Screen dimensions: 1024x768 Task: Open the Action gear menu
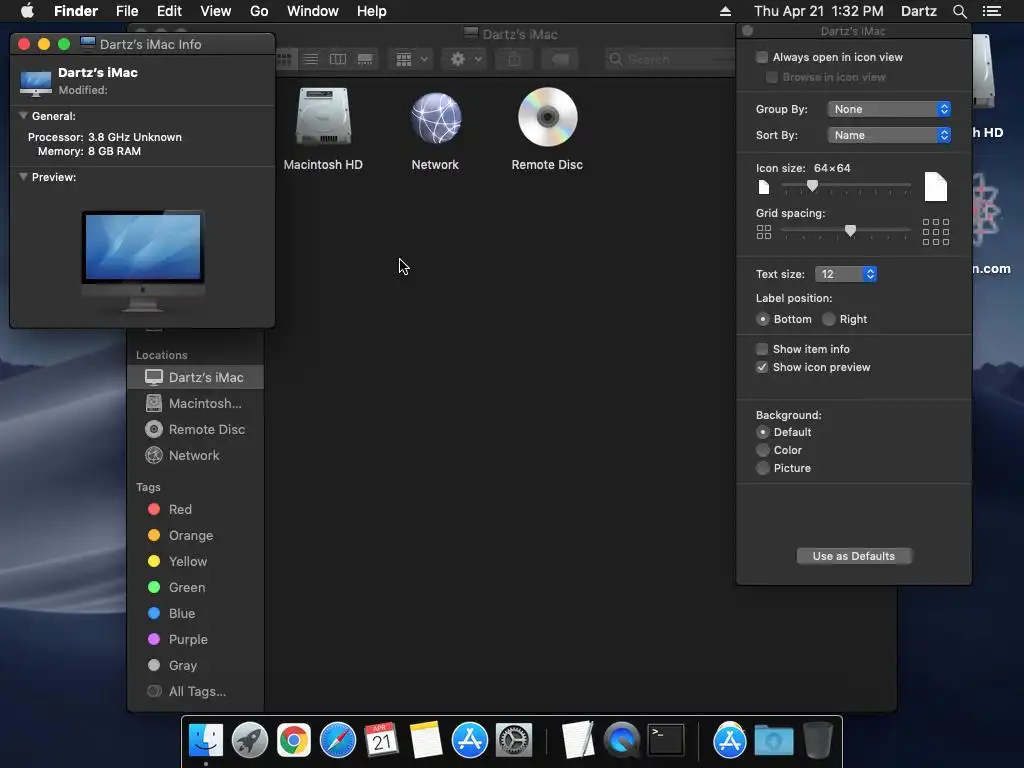(466, 59)
